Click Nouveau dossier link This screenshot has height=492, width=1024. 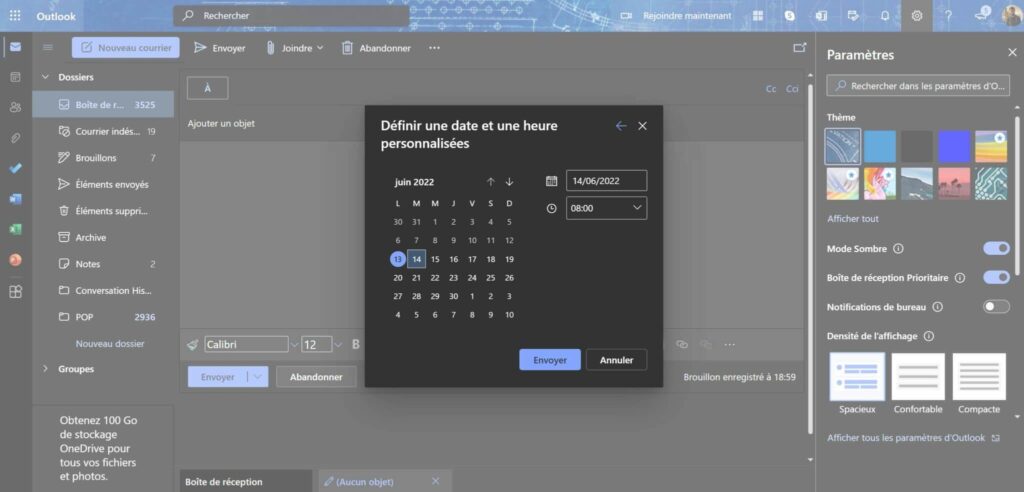coord(110,344)
